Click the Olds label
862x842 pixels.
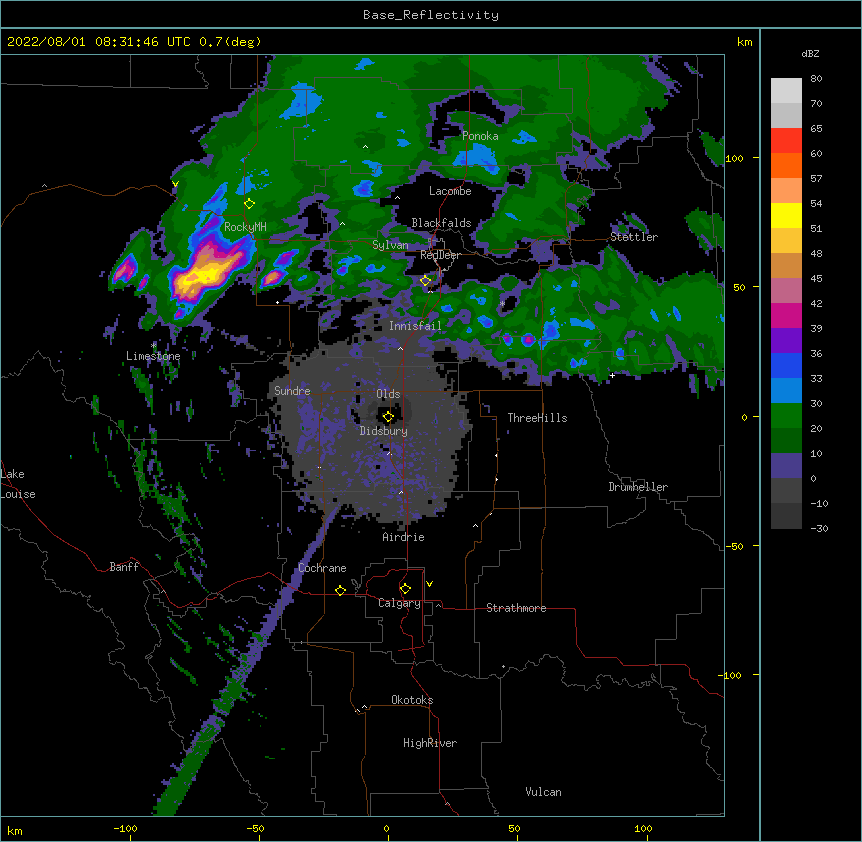(x=388, y=394)
